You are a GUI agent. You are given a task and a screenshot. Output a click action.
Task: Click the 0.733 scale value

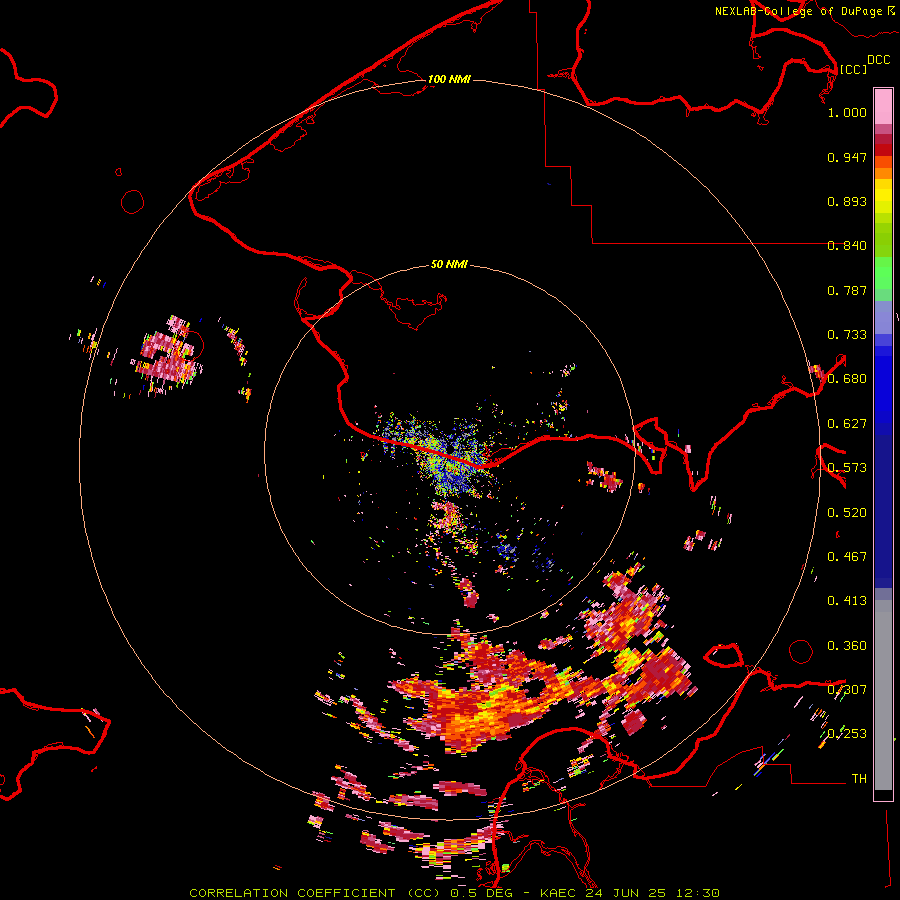[x=847, y=335]
